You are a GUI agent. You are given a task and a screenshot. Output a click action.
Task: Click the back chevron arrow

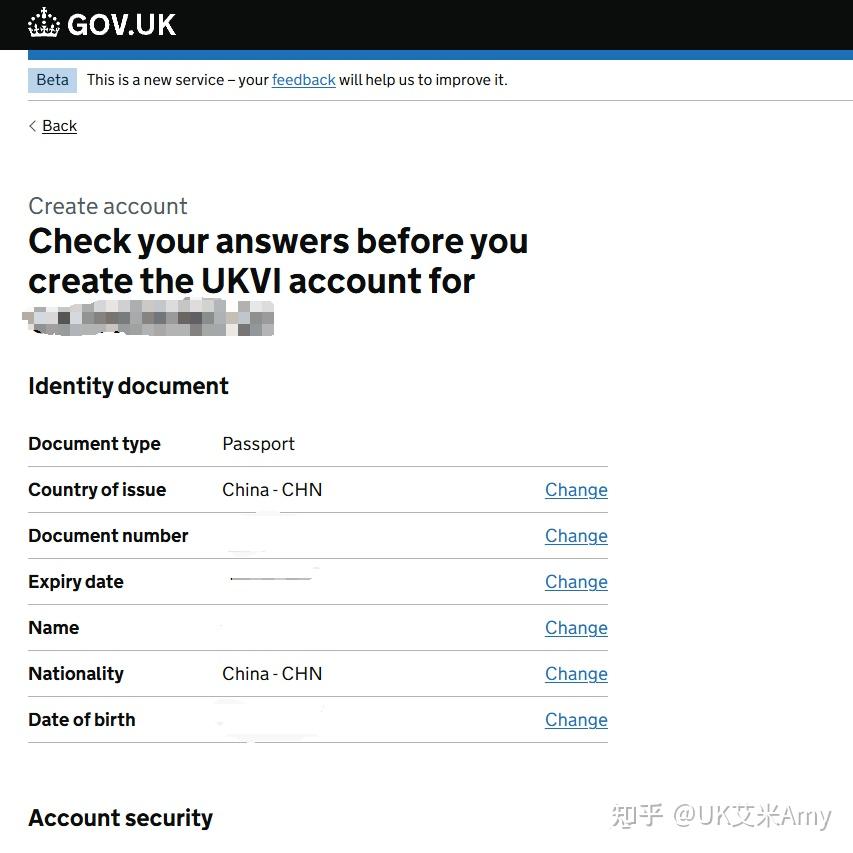[x=33, y=126]
